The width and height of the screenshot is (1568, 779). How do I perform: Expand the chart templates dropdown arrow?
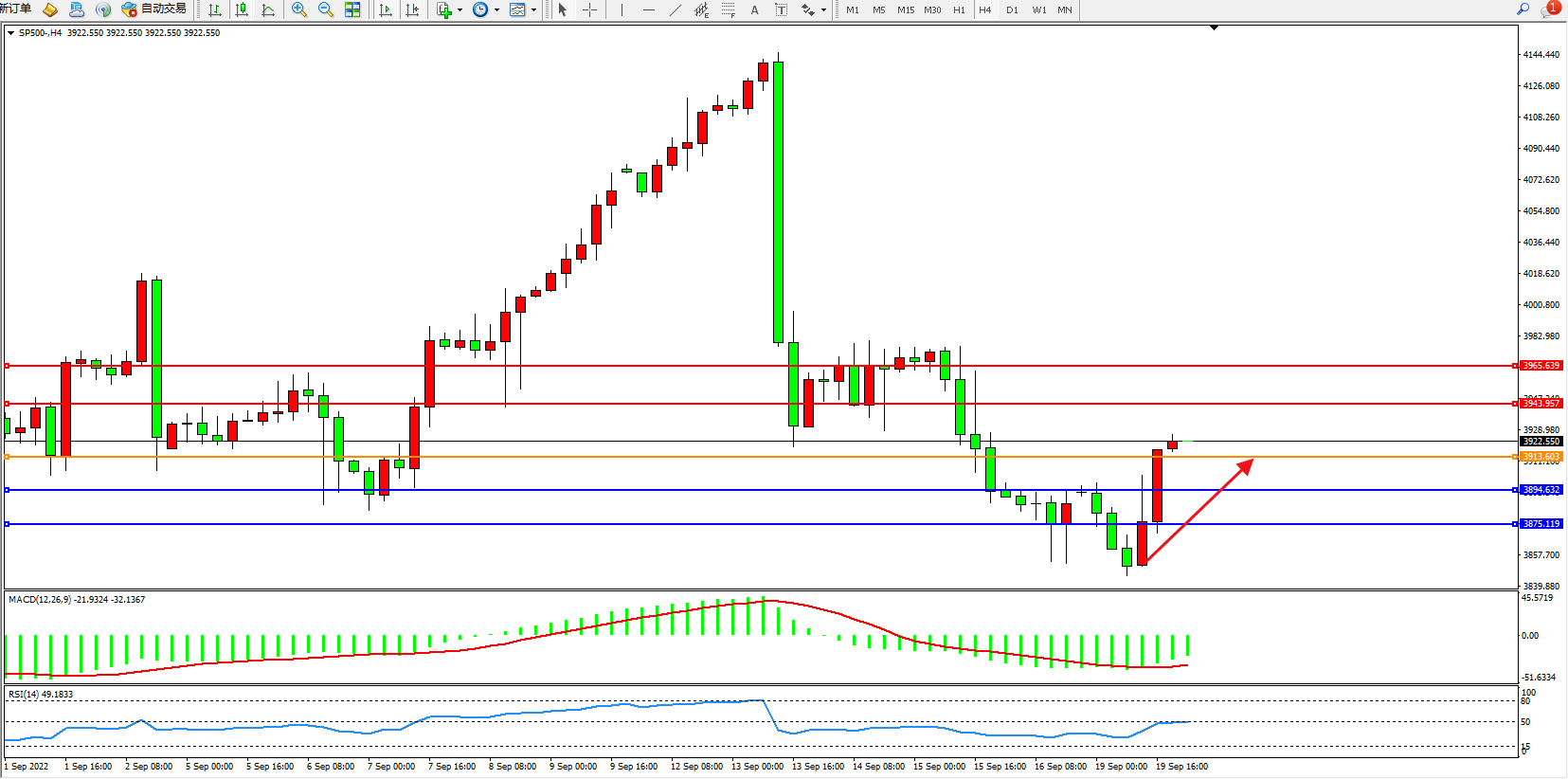pos(534,9)
